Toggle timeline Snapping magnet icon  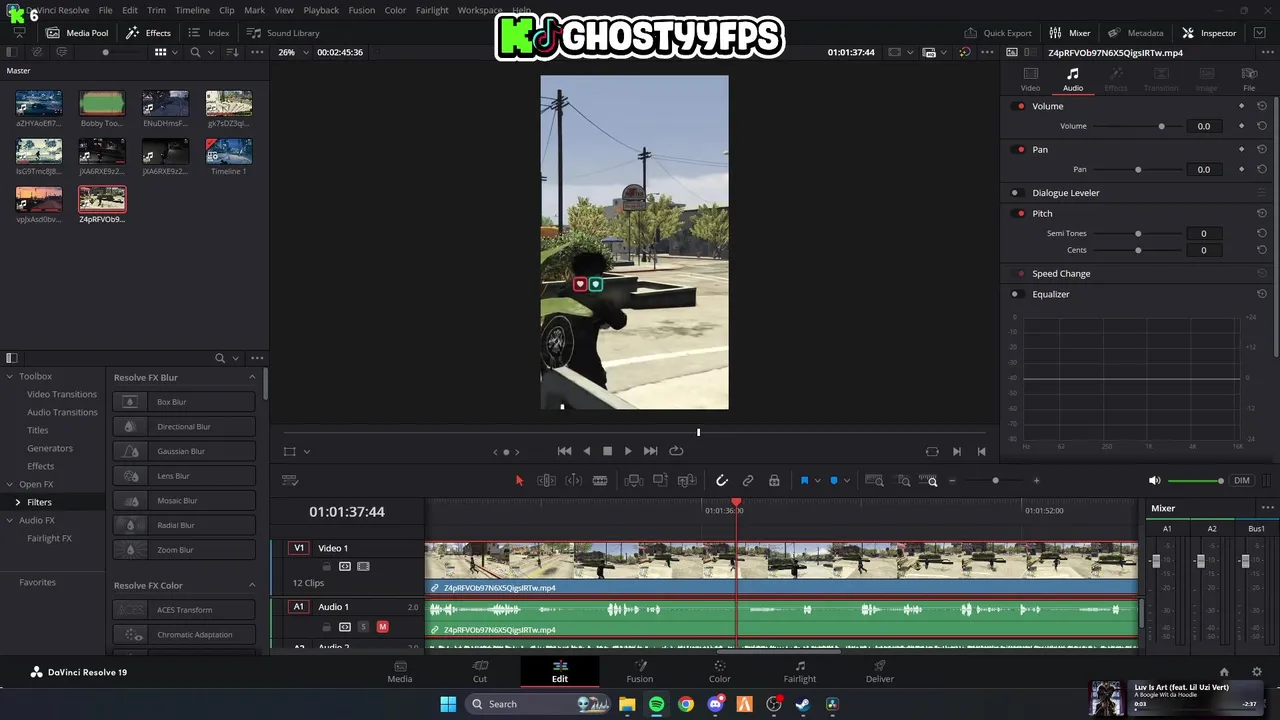pos(722,481)
